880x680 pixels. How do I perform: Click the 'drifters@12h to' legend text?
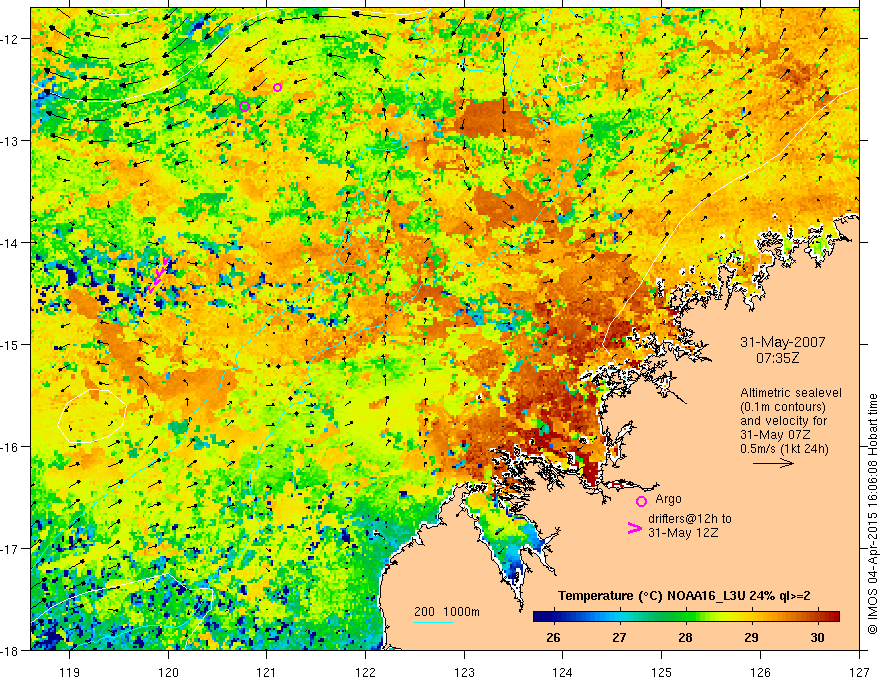coord(690,519)
